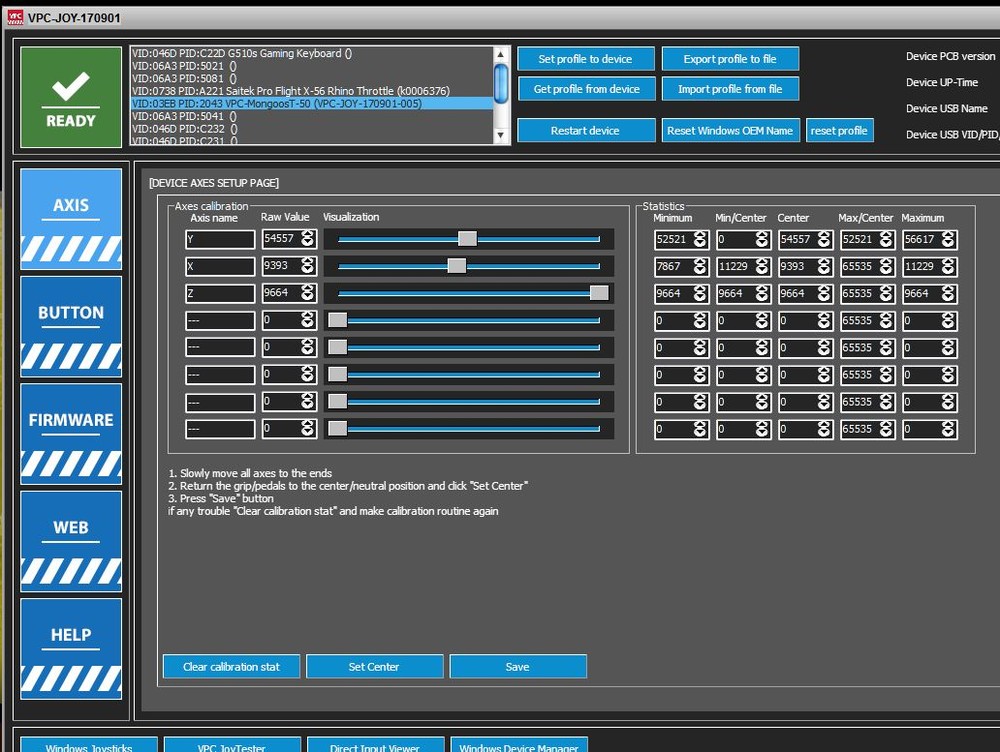Viewport: 1000px width, 752px height.
Task: Click Set profile to device
Action: (586, 58)
